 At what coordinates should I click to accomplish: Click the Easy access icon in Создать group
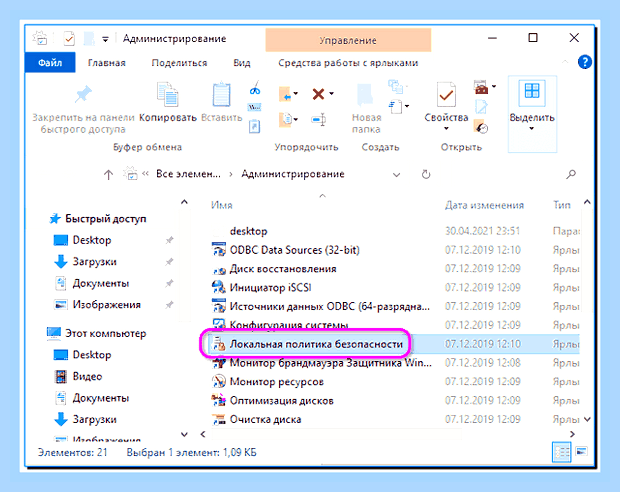[396, 87]
